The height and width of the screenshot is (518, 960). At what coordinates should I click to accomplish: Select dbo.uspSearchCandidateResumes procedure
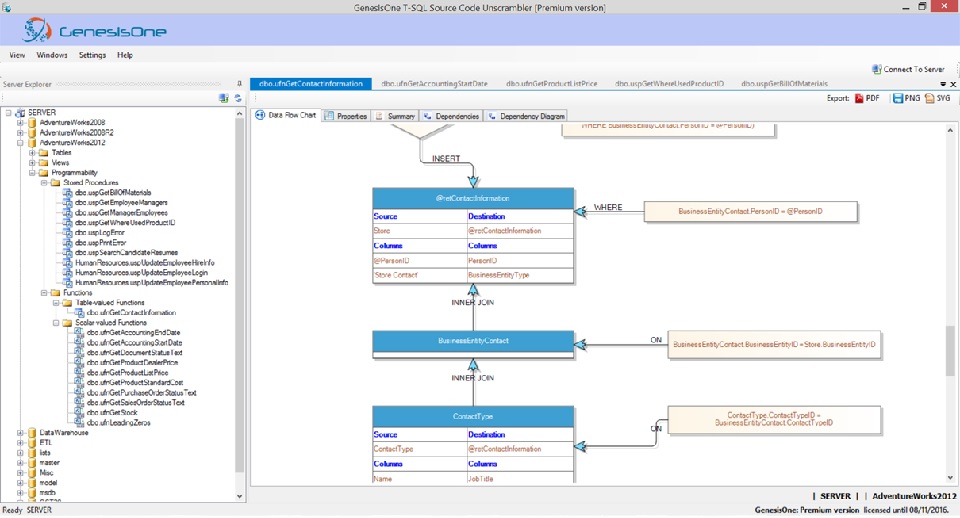127,252
